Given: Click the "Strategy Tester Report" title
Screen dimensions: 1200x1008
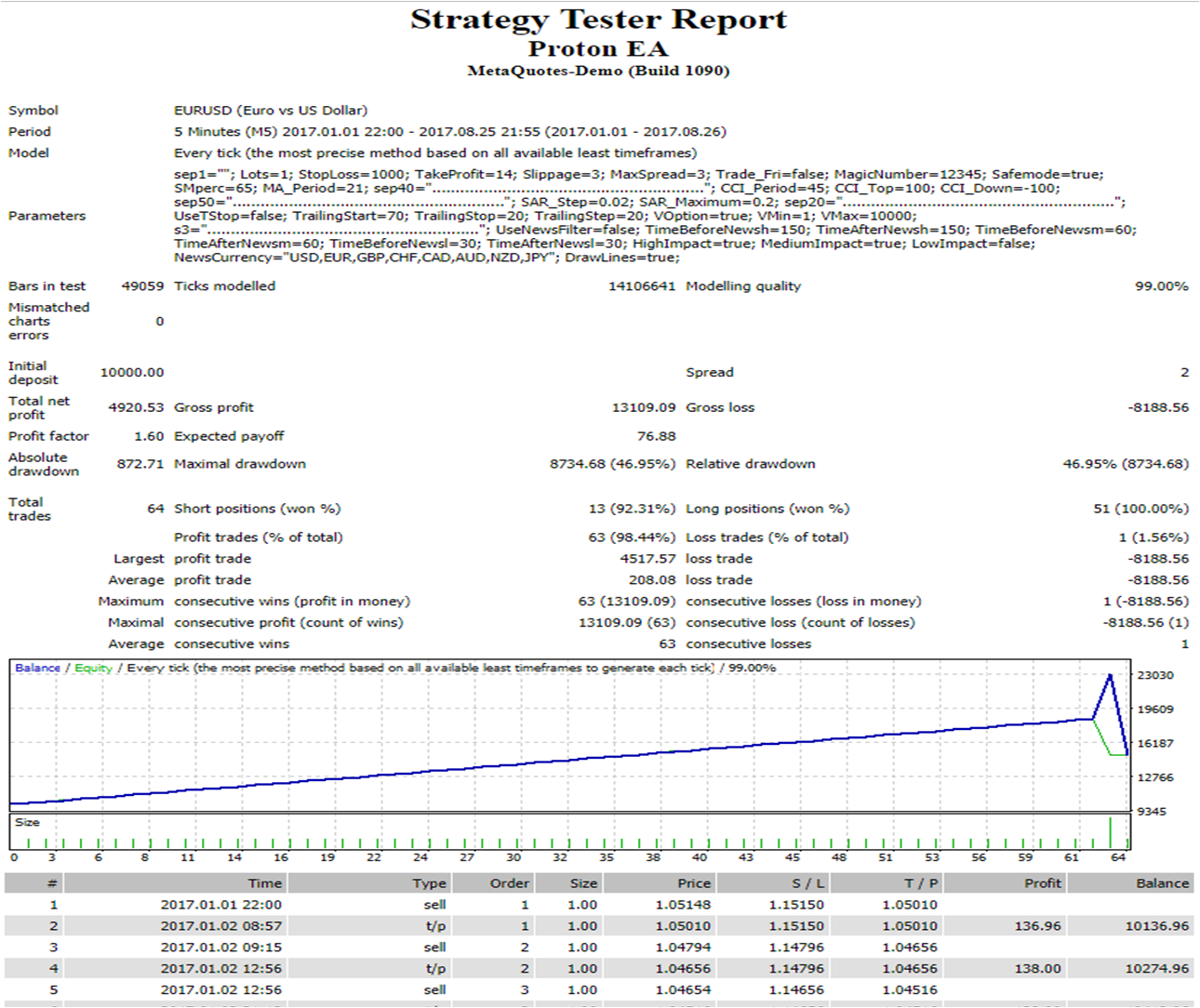Looking at the screenshot, I should [x=599, y=20].
